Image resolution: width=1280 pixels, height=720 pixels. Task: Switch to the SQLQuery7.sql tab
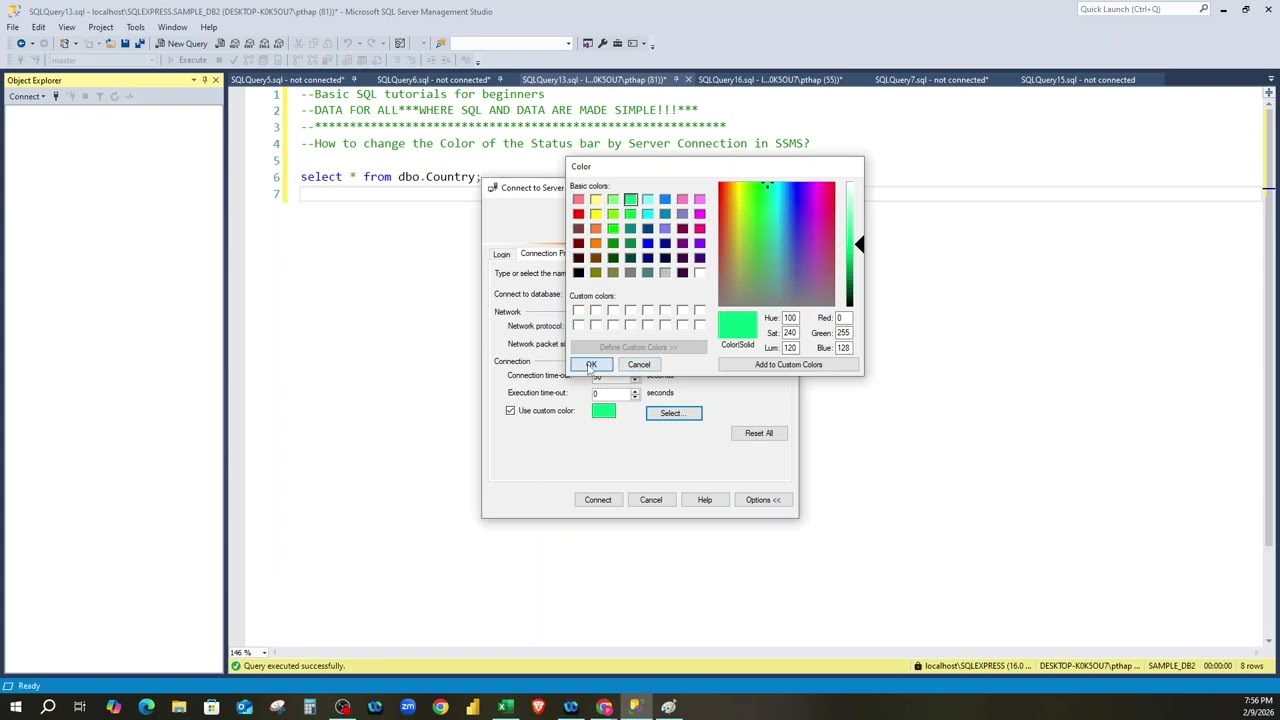pos(931,80)
